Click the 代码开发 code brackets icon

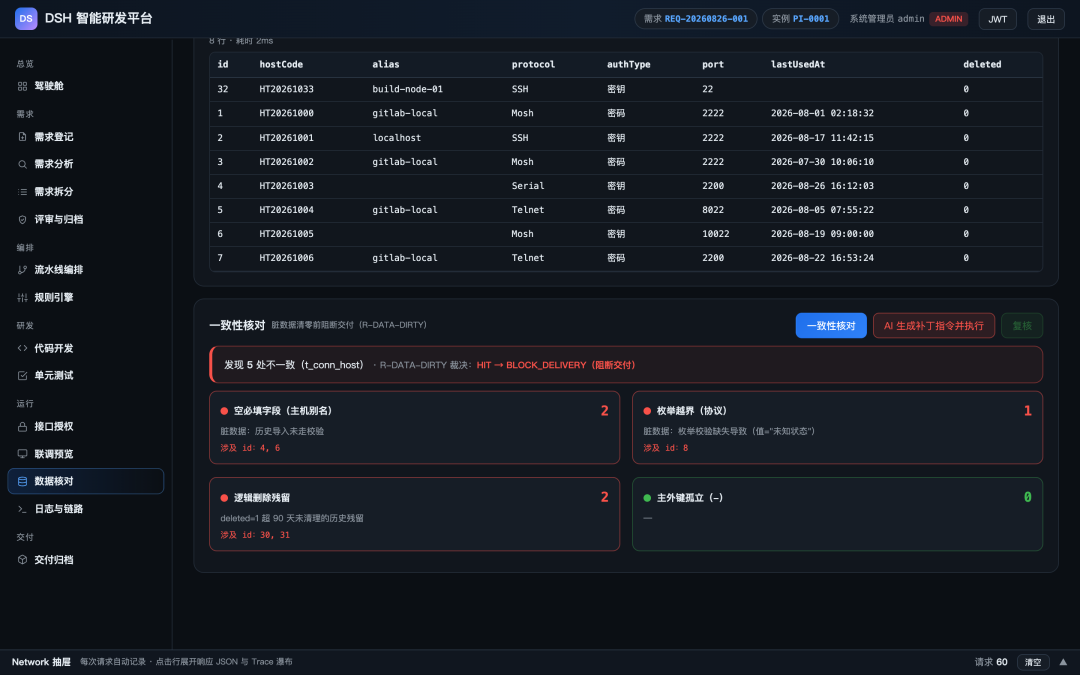[x=22, y=349]
